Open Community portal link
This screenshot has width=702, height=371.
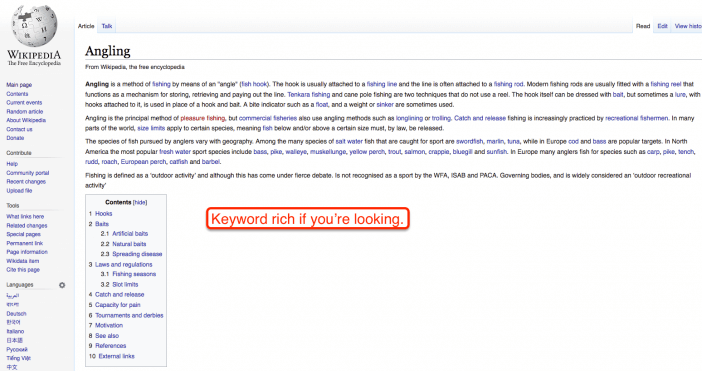point(28,173)
